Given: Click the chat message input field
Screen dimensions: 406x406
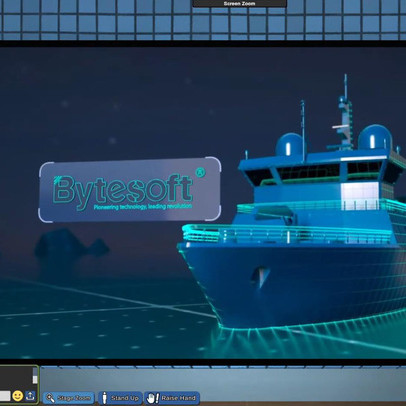Looking at the screenshot, I should (5, 396).
